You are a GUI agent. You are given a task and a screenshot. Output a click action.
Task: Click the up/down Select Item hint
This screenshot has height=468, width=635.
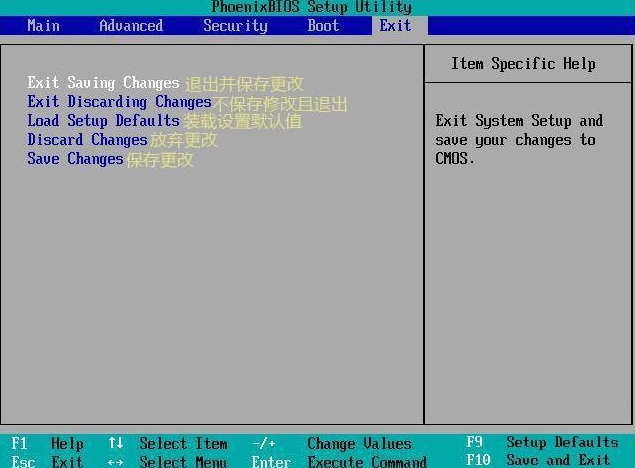coord(168,443)
